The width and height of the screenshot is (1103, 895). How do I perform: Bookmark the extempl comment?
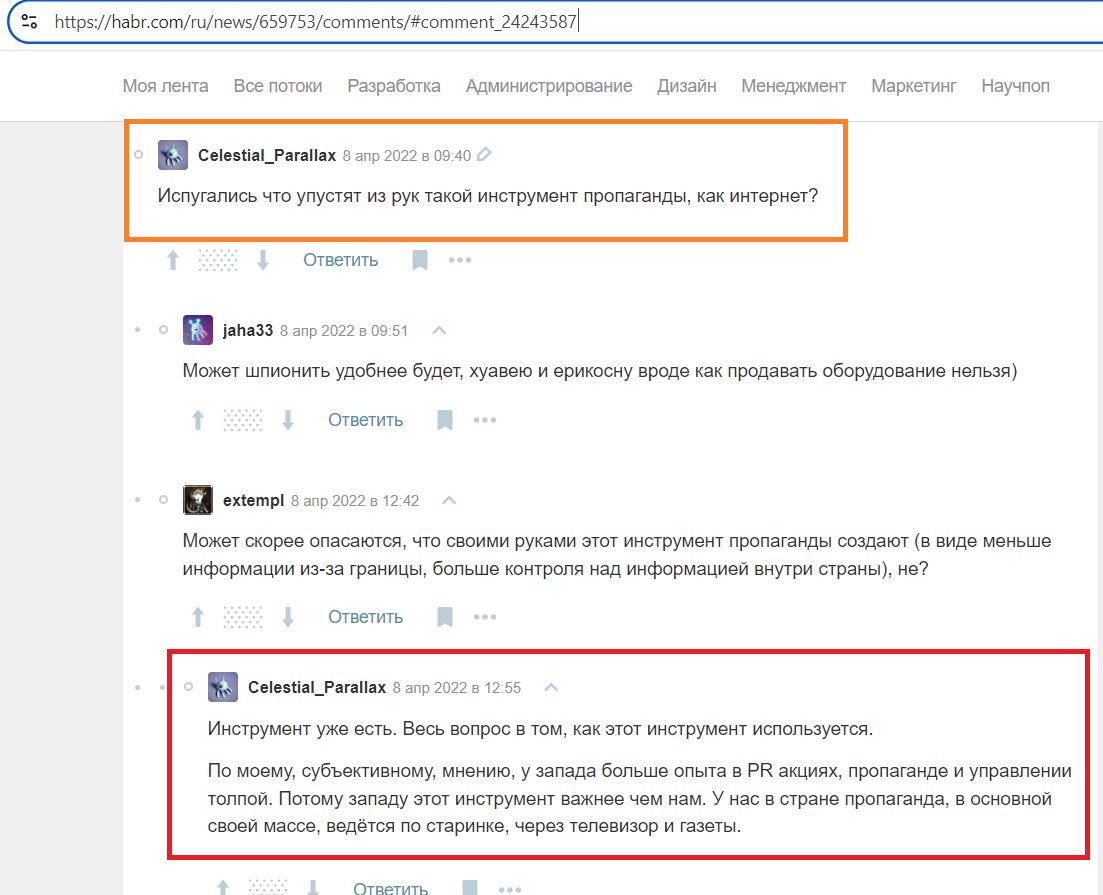pyautogui.click(x=445, y=617)
